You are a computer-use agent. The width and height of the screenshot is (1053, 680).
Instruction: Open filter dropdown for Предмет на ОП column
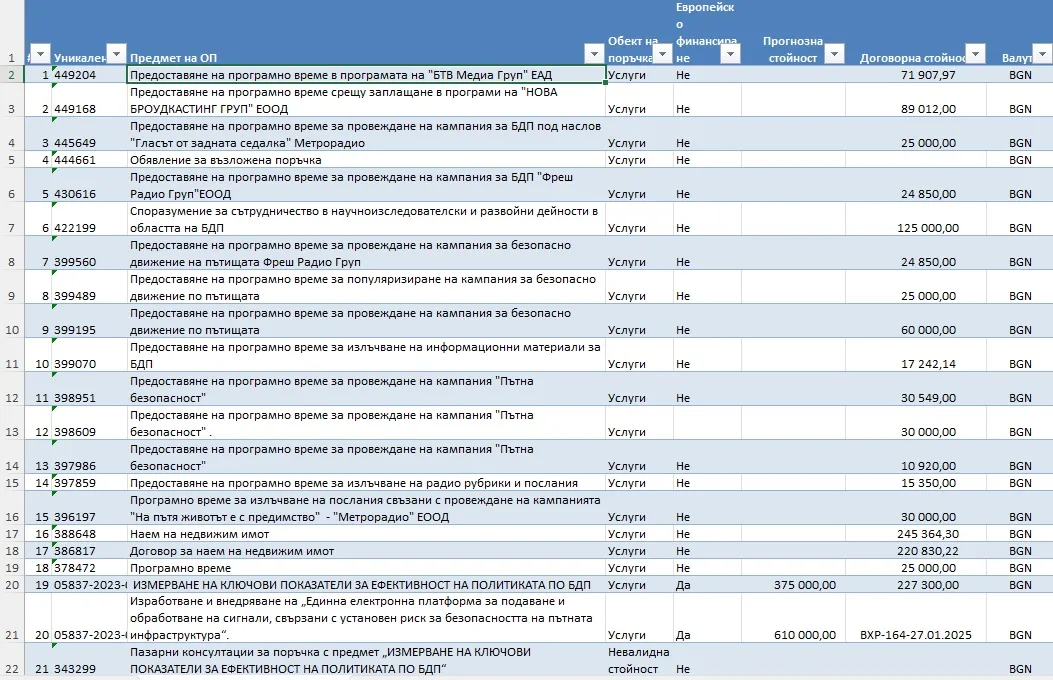click(594, 53)
